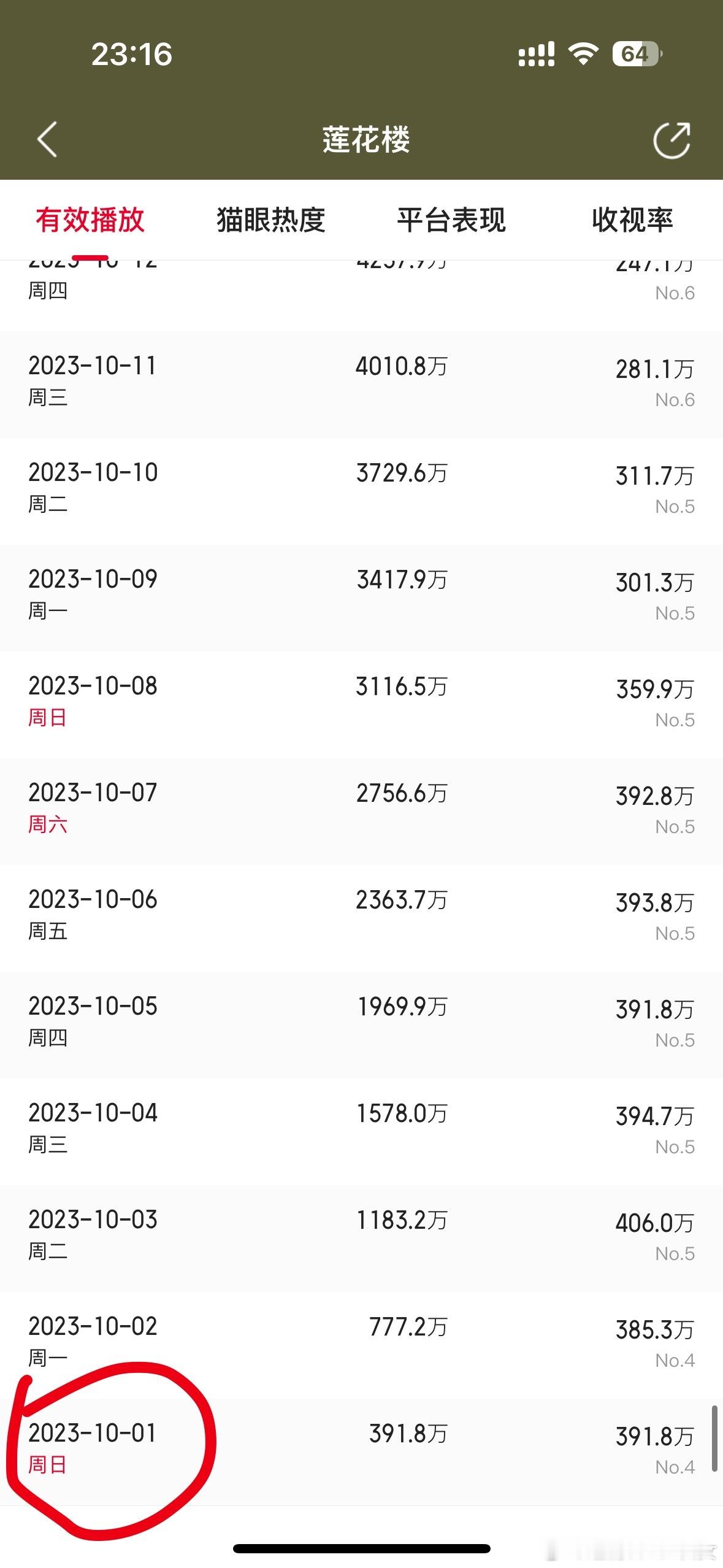Screen dimensions: 723x1568
Task: Select the 2023-10-05 date row
Action: [x=361, y=1025]
